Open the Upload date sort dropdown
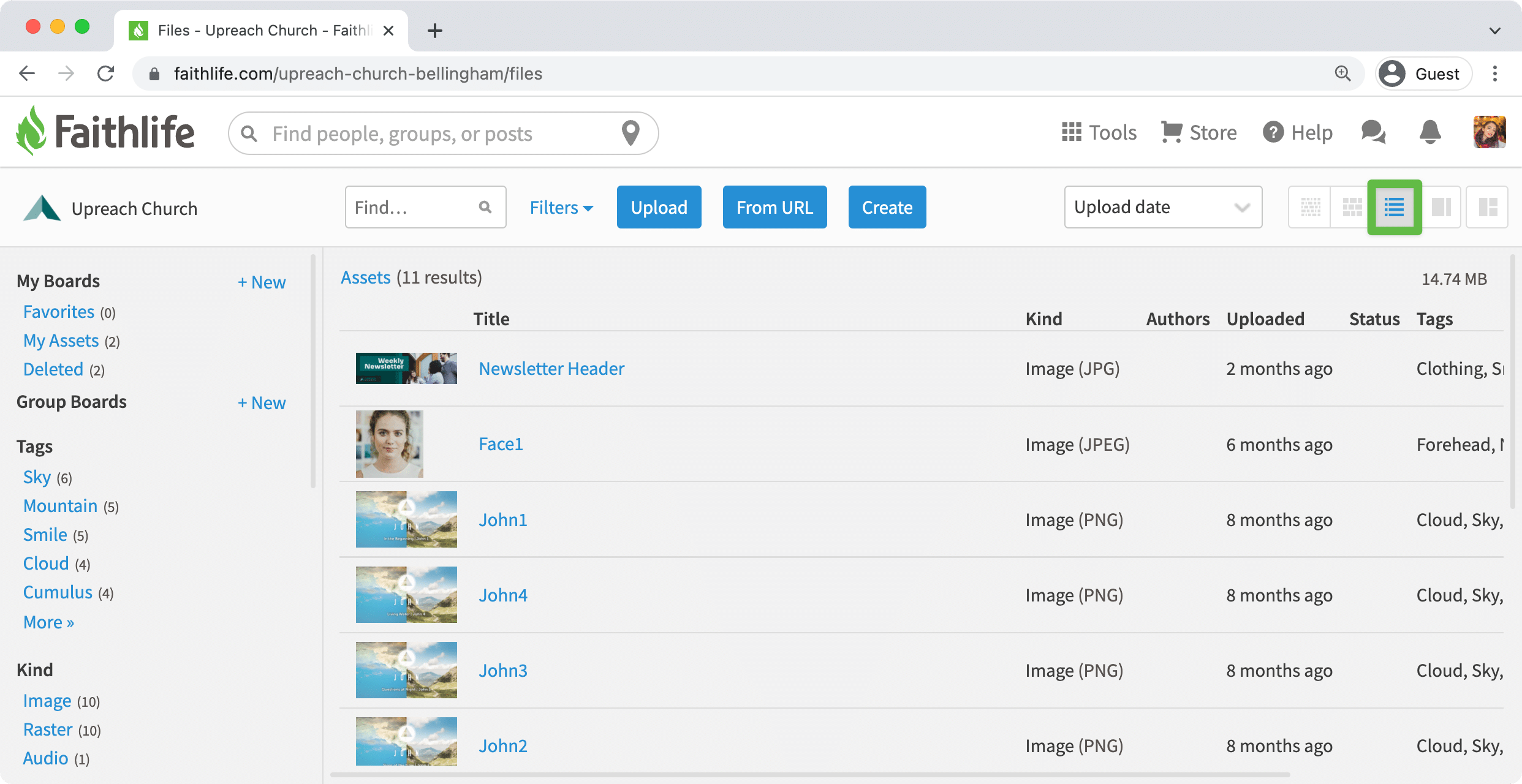Image resolution: width=1522 pixels, height=784 pixels. click(x=1162, y=207)
